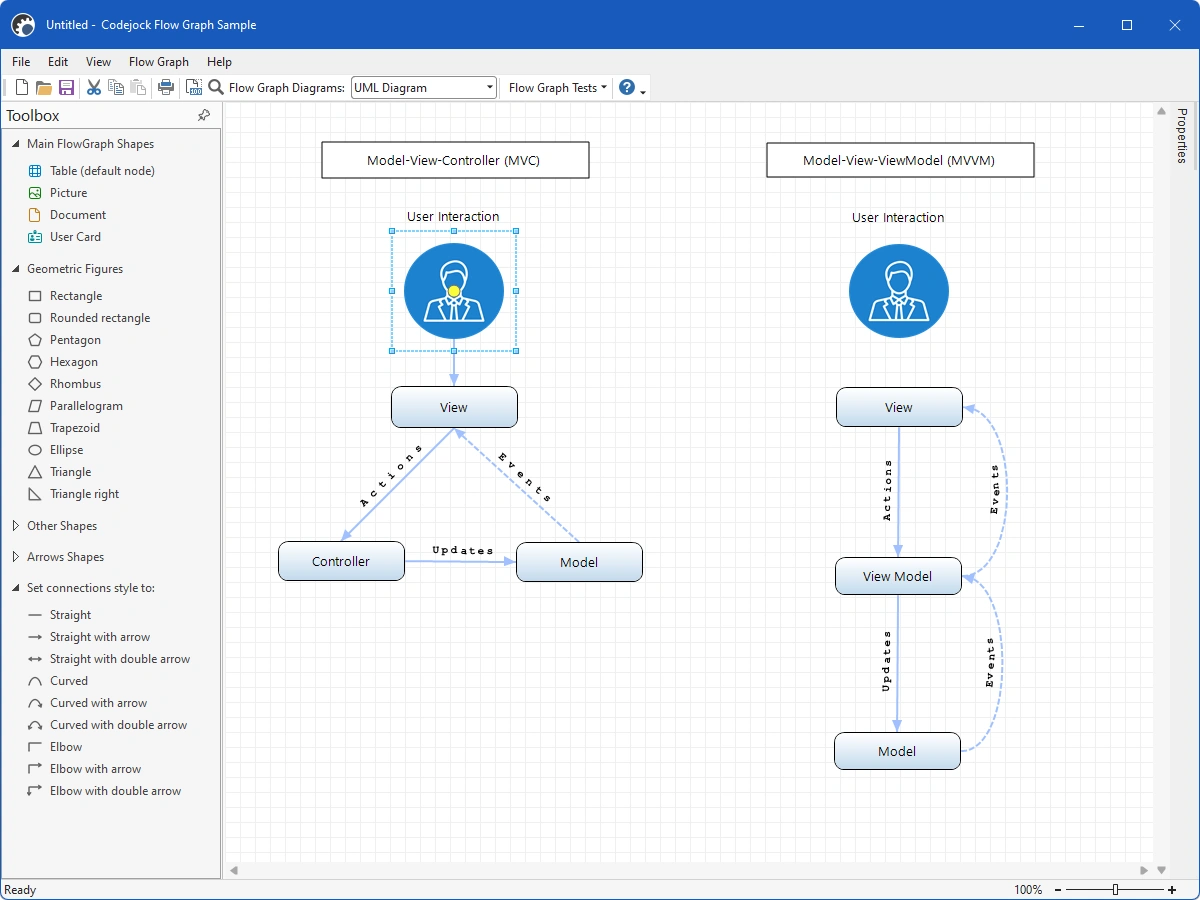Choose the Ellipse figure

66,450
